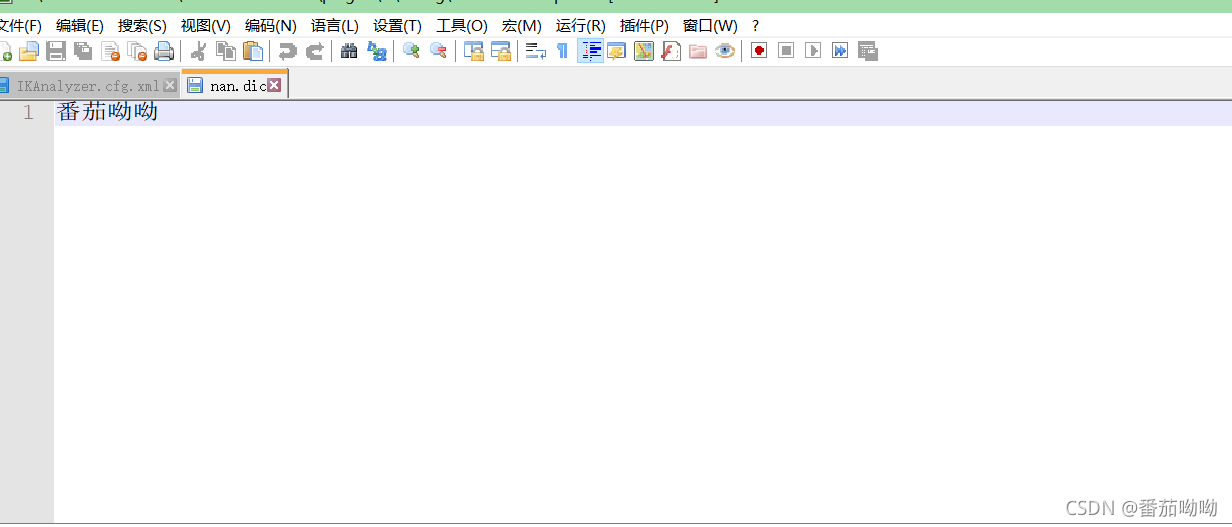This screenshot has height=527, width=1232.
Task: Open Find with binoculars icon
Action: 349,51
